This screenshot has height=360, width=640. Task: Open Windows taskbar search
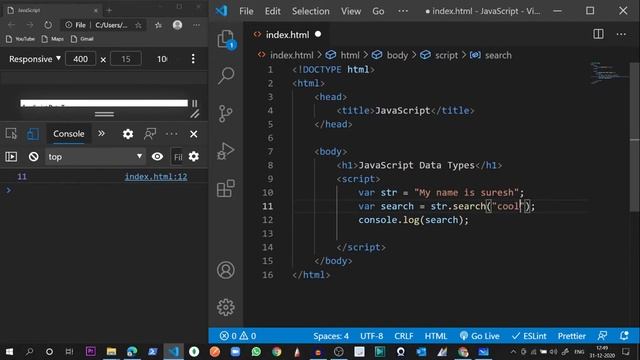29,351
